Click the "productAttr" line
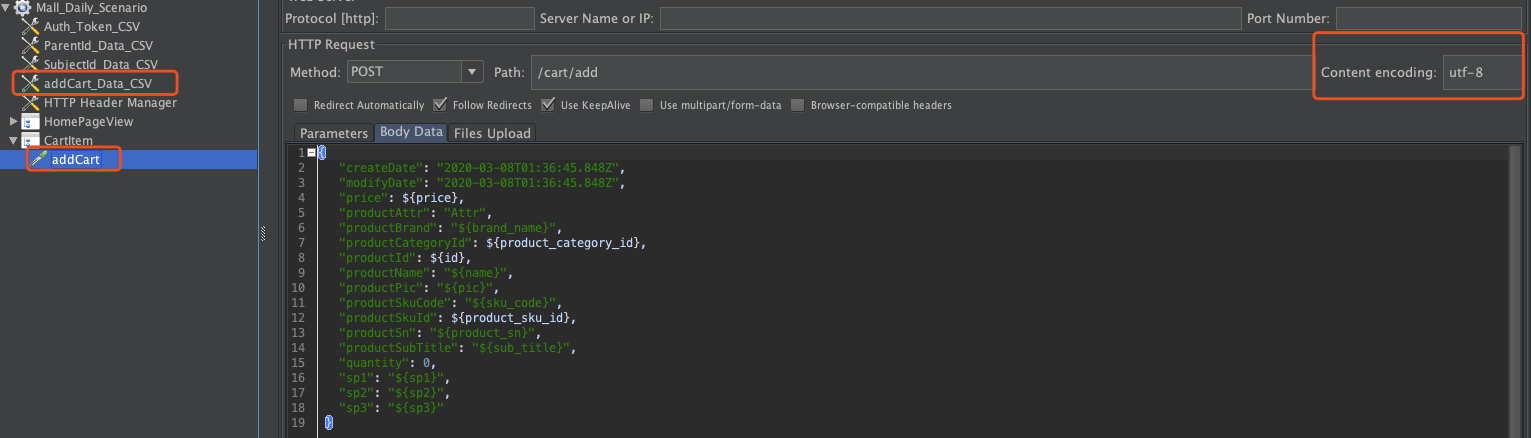 coord(415,213)
